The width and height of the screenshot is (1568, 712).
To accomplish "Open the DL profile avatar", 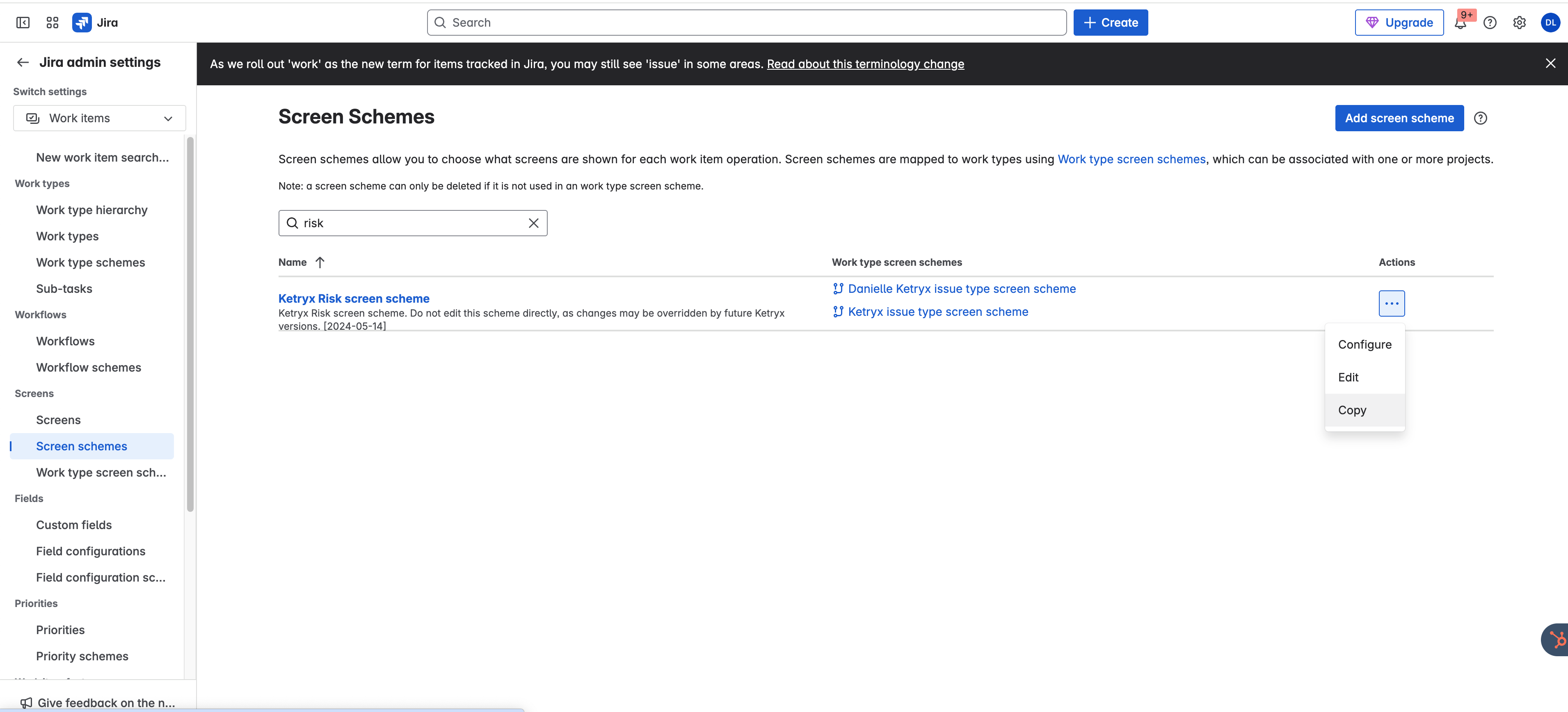I will [x=1550, y=23].
